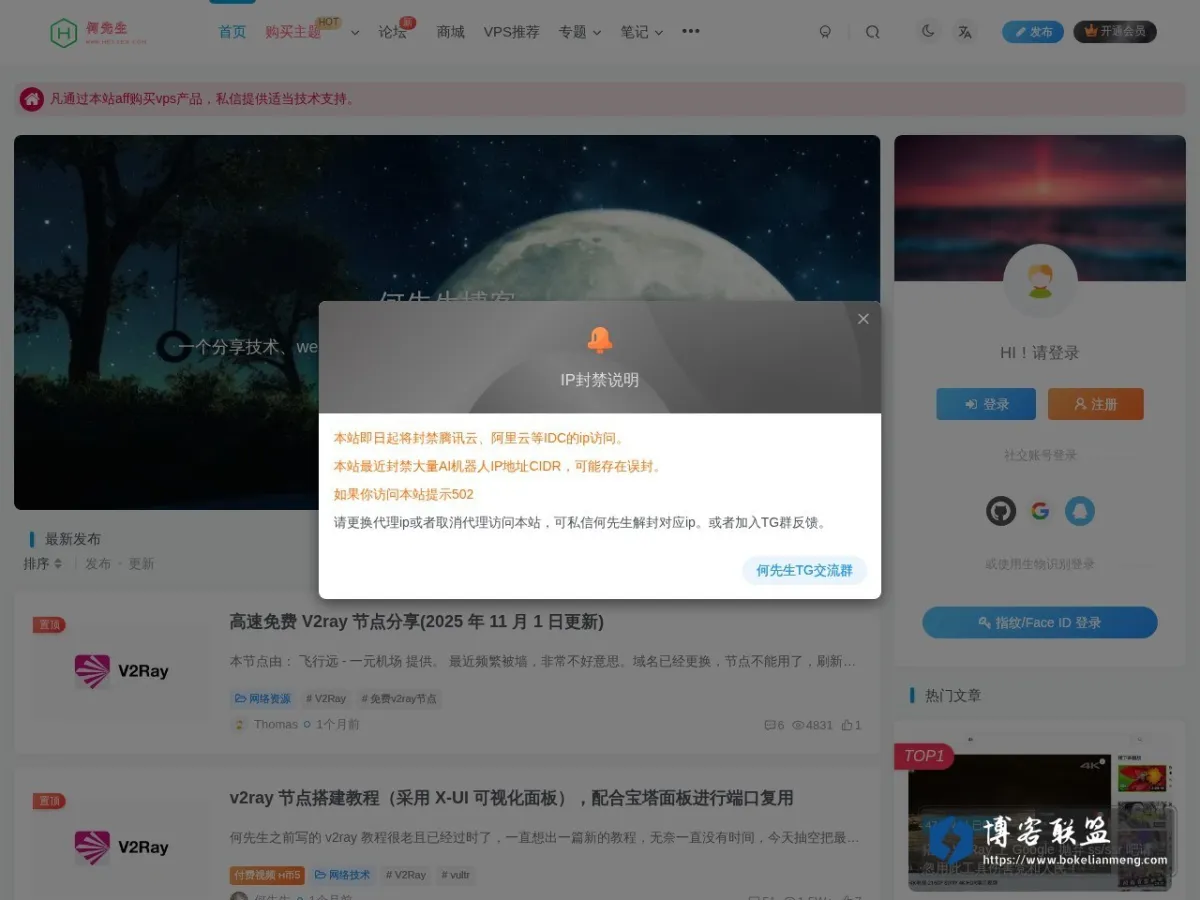
Task: Click the 注册 register button
Action: (x=1095, y=404)
